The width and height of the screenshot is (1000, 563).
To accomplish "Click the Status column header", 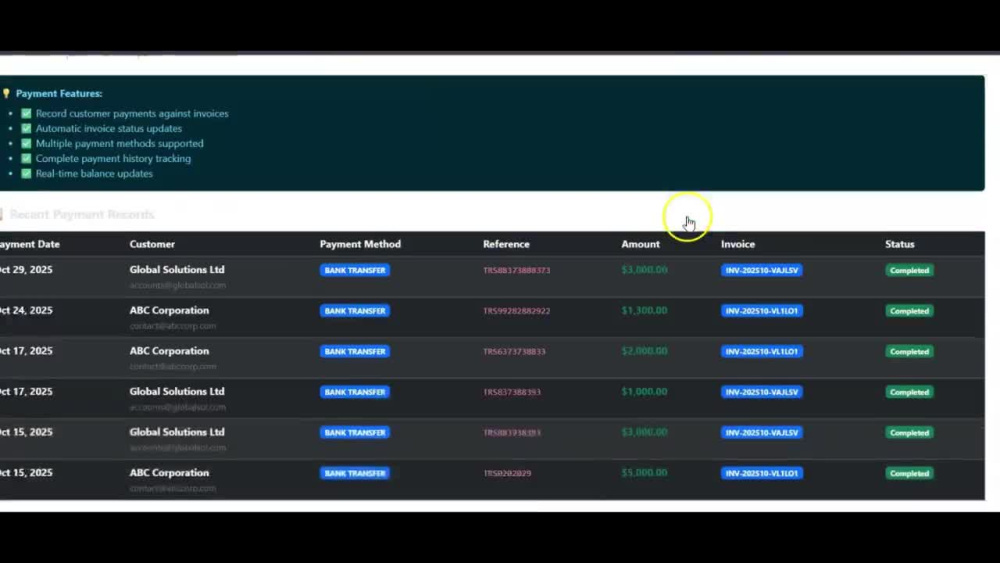I will (x=900, y=244).
